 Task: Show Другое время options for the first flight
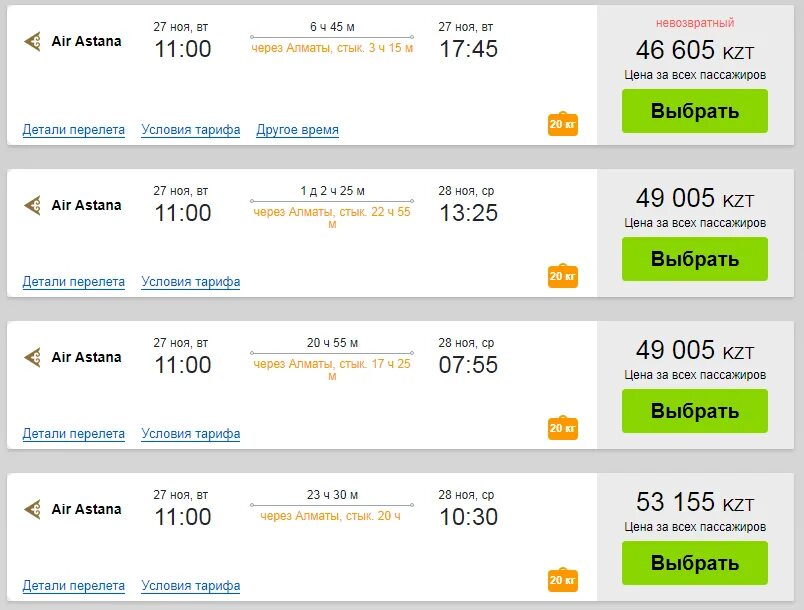point(297,130)
